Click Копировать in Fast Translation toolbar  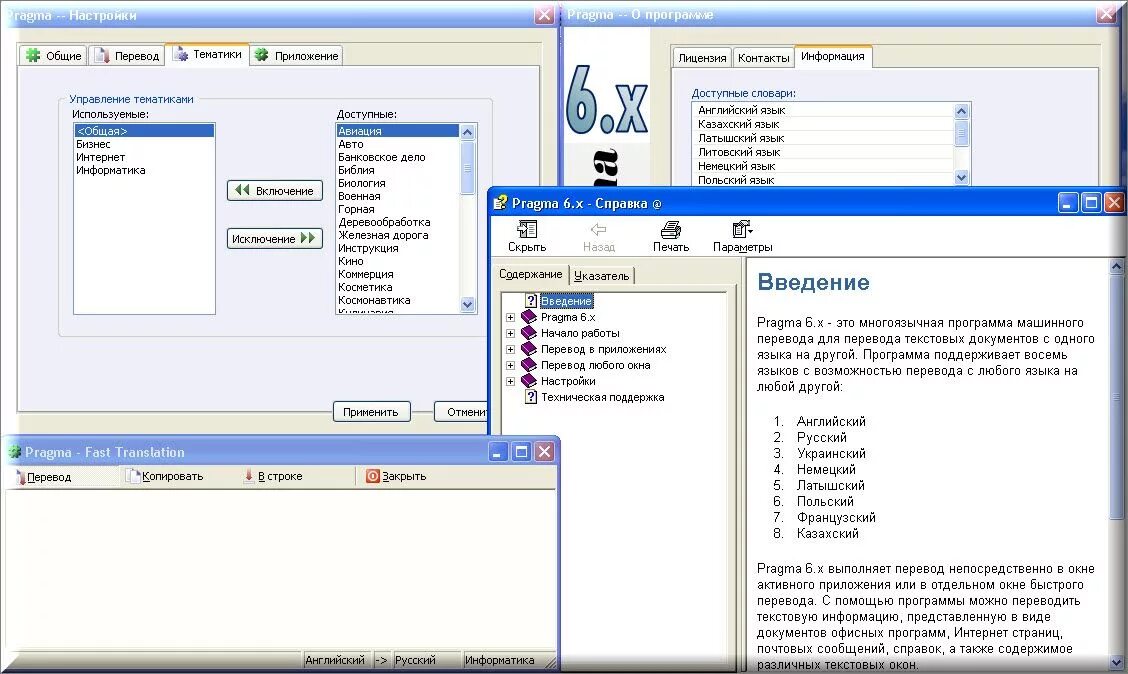coord(165,476)
